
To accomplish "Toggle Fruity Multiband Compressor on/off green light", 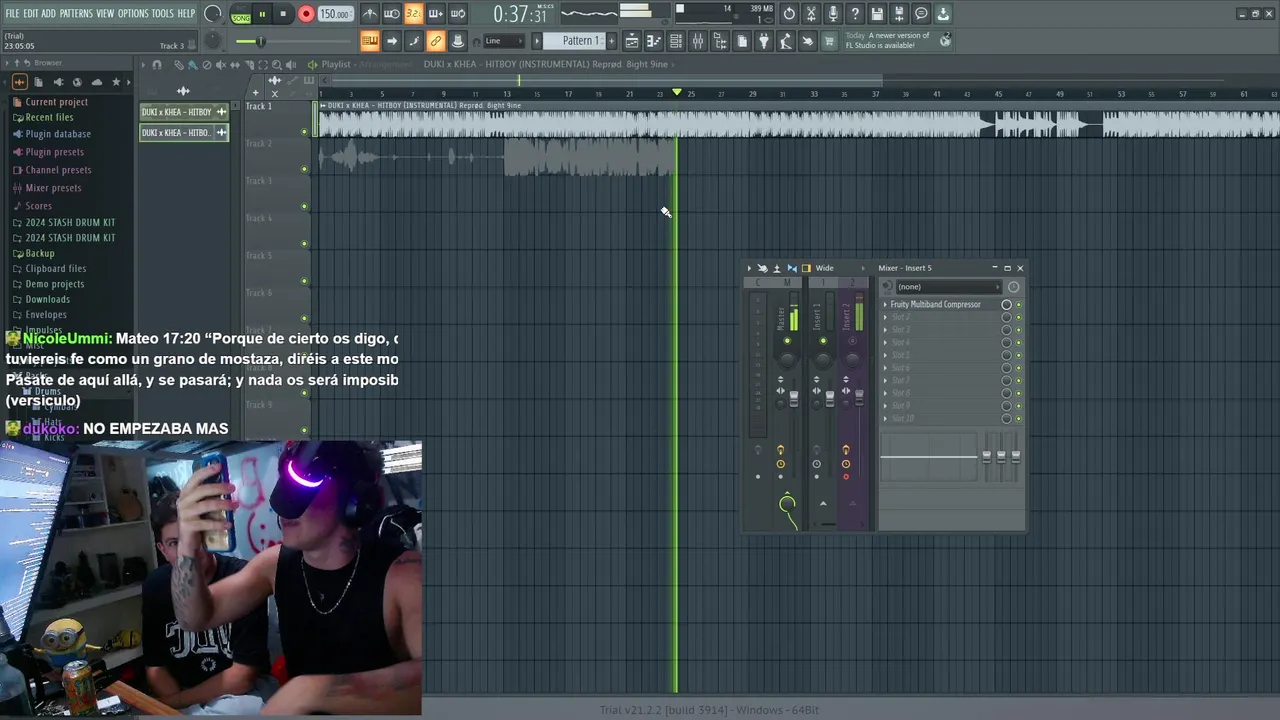I will [1019, 304].
